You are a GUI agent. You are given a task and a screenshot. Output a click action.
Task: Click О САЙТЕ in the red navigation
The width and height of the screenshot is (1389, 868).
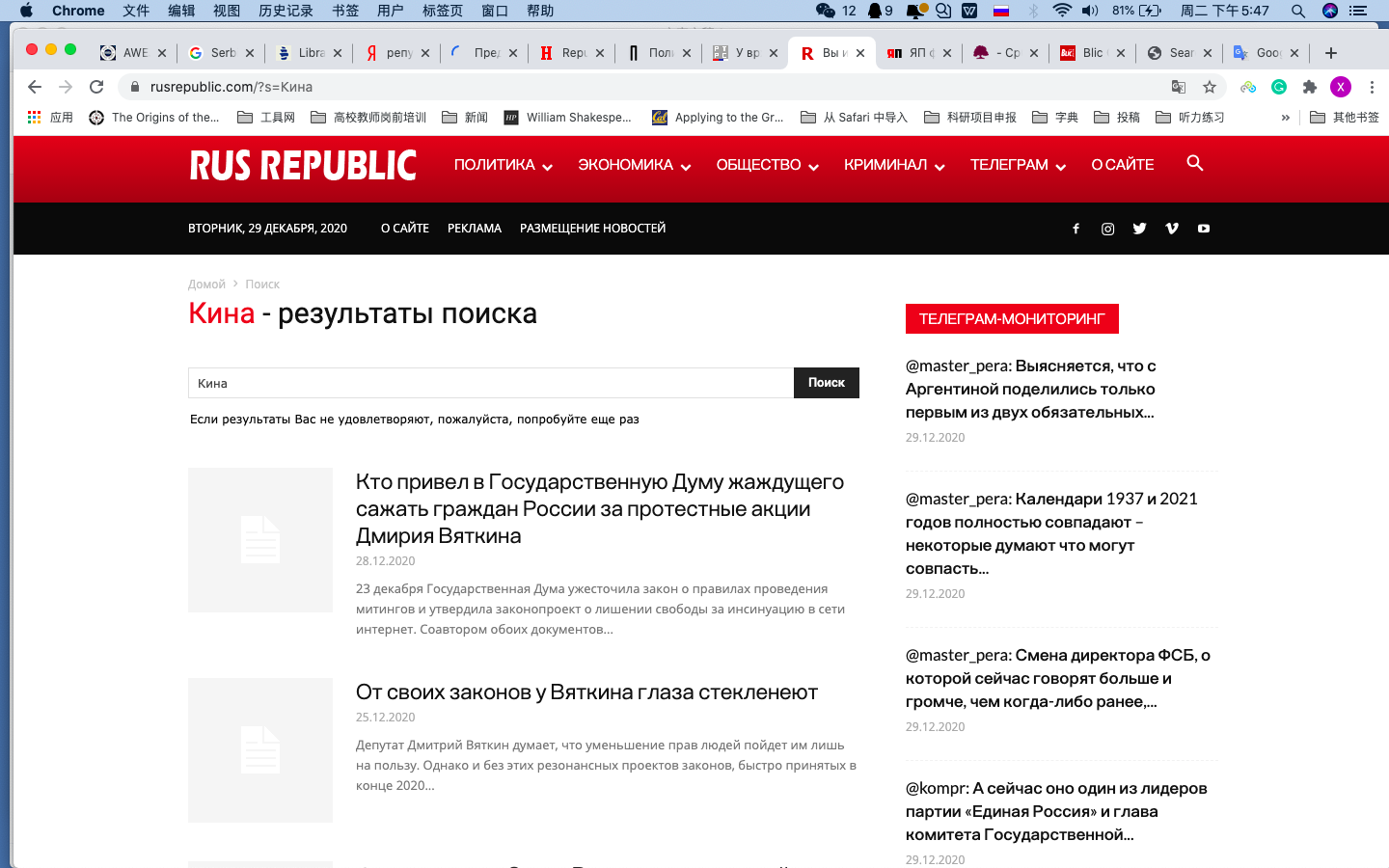pos(1123,165)
